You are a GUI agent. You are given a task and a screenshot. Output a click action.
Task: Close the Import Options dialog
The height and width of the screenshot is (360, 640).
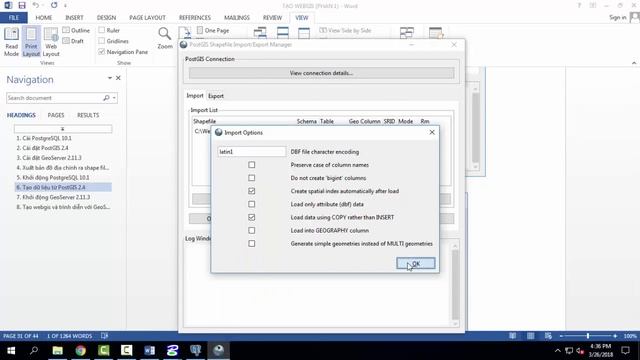(432, 132)
